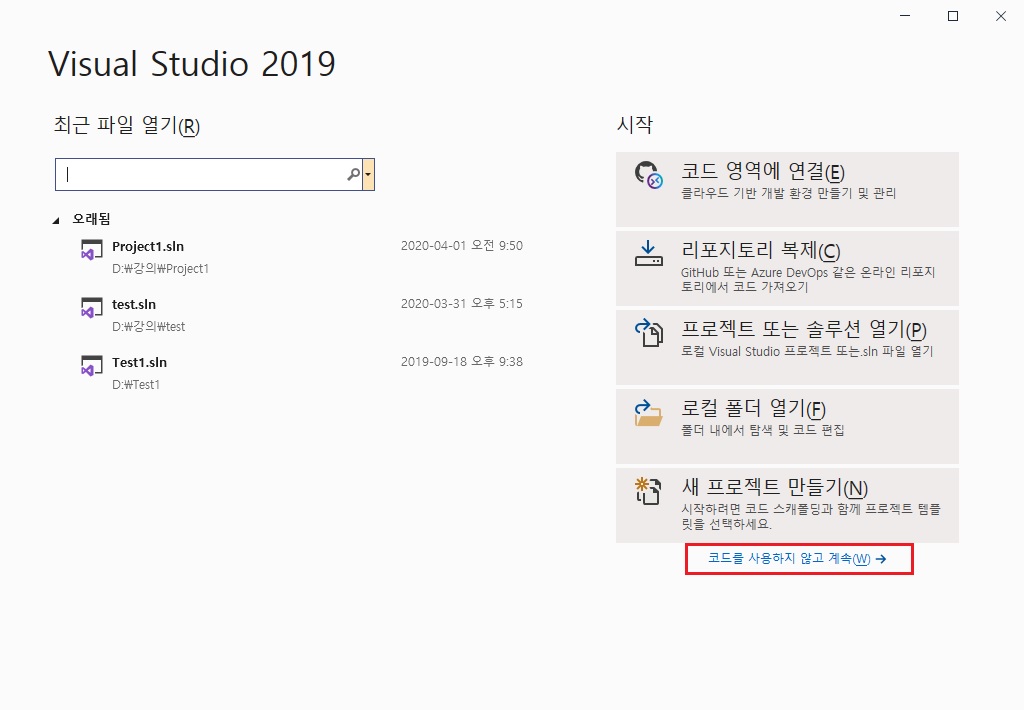Image resolution: width=1024 pixels, height=710 pixels.
Task: Click the date 2020-03-31 오후 5:15
Action: (x=462, y=304)
